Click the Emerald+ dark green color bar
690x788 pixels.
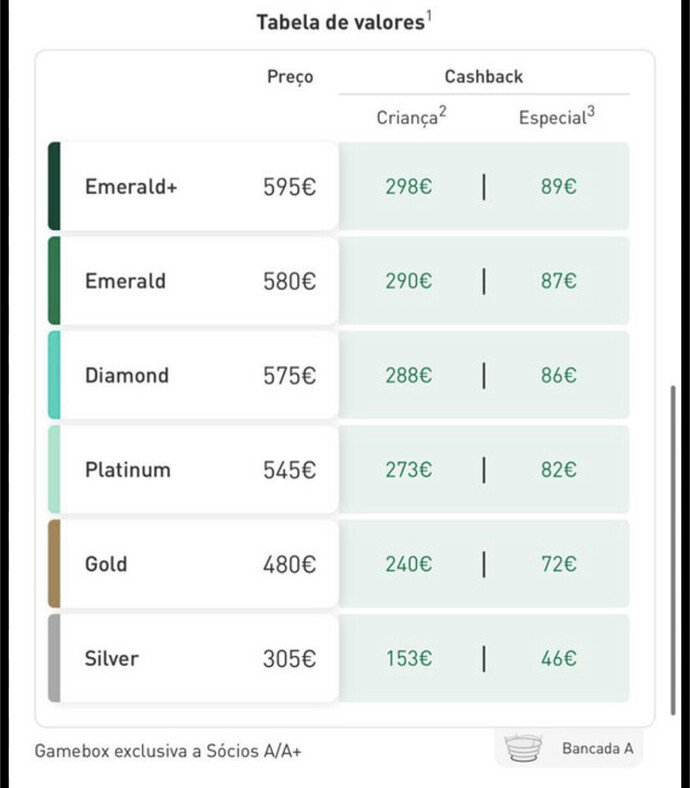pos(54,186)
